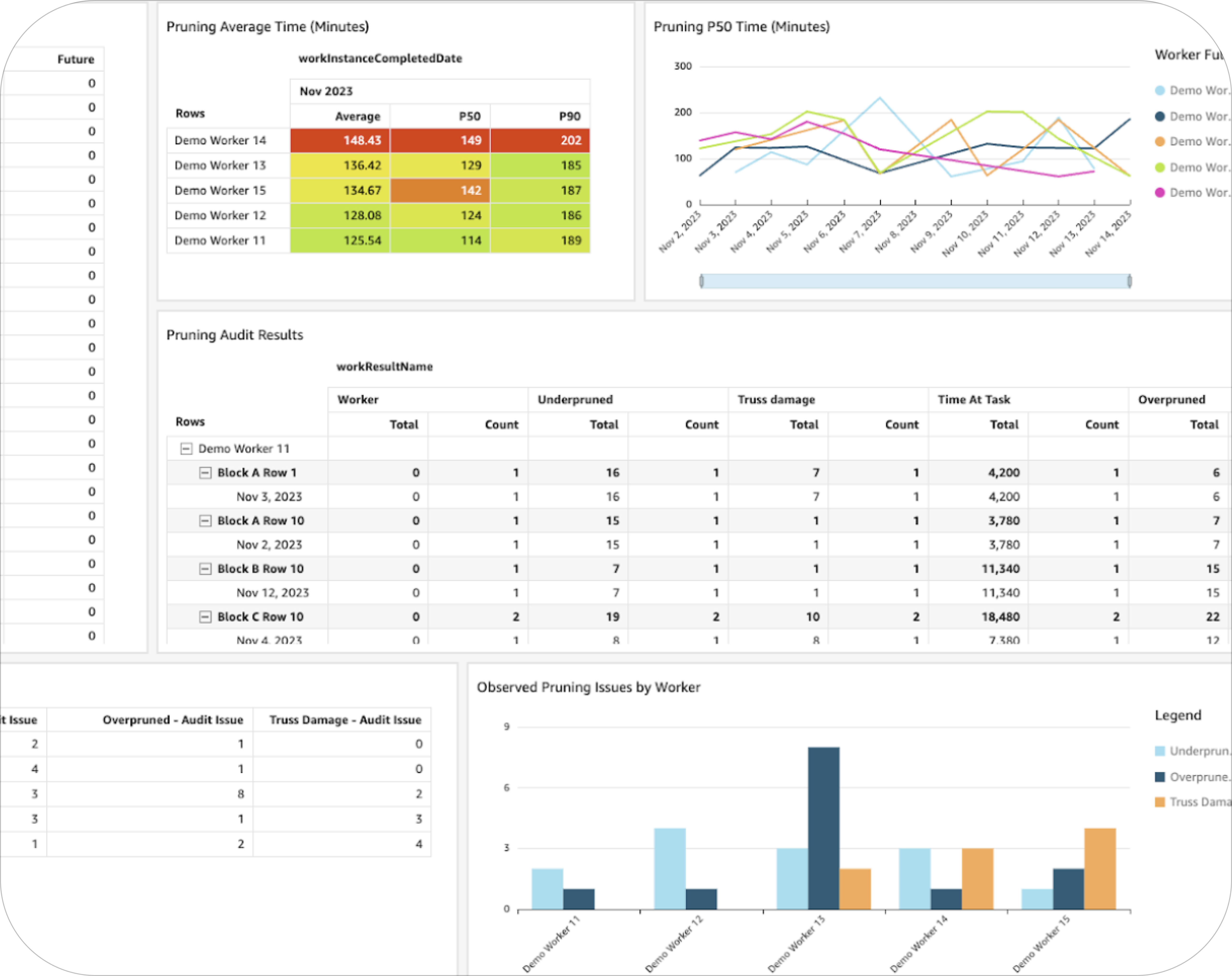Click Underpruned legend swatch in issues chart
Viewport: 1232px width, 976px height.
pyautogui.click(x=1160, y=751)
